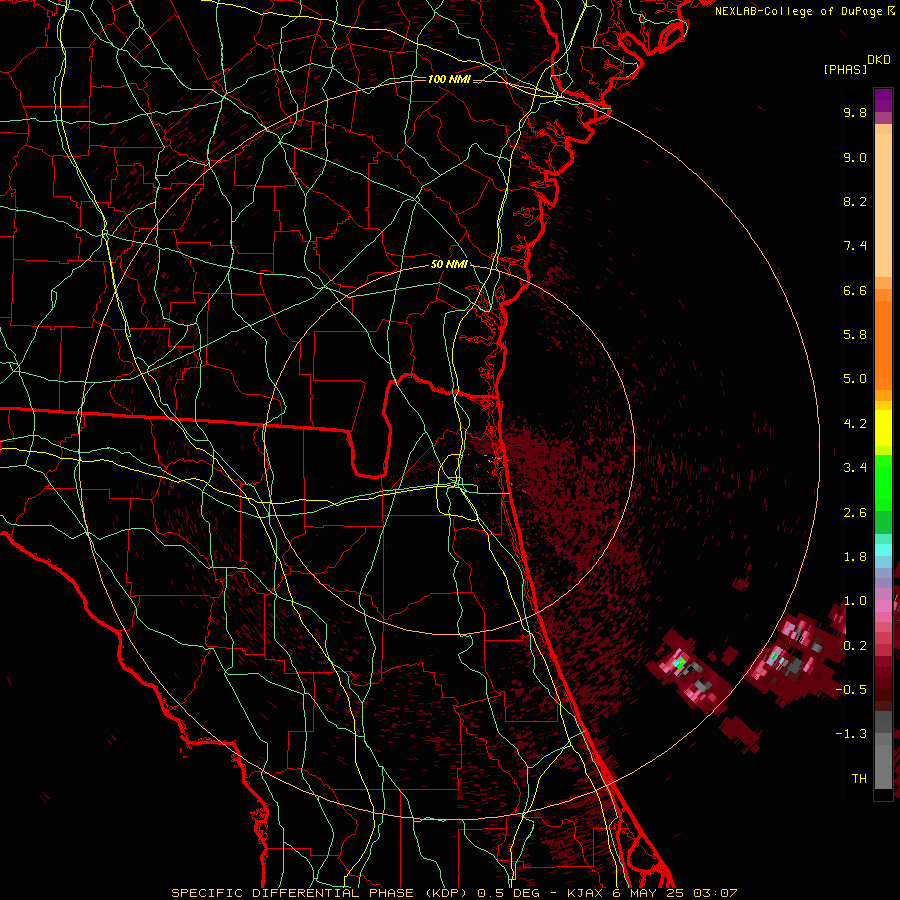Click the 03:07 timestamp
This screenshot has width=900, height=900.
(x=715, y=893)
